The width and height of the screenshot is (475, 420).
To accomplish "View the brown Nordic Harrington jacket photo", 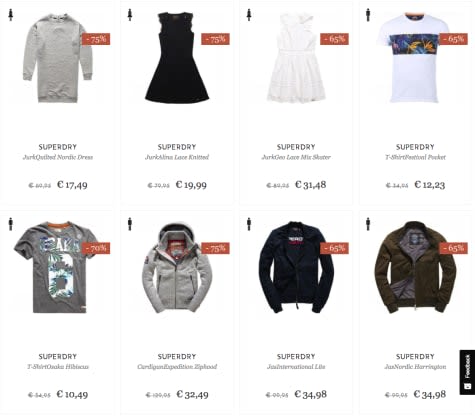I will point(415,267).
